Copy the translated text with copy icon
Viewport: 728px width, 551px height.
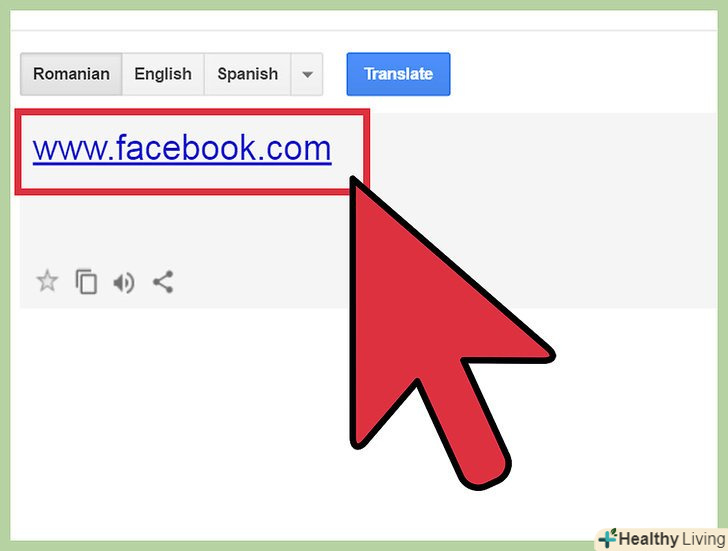(x=86, y=281)
